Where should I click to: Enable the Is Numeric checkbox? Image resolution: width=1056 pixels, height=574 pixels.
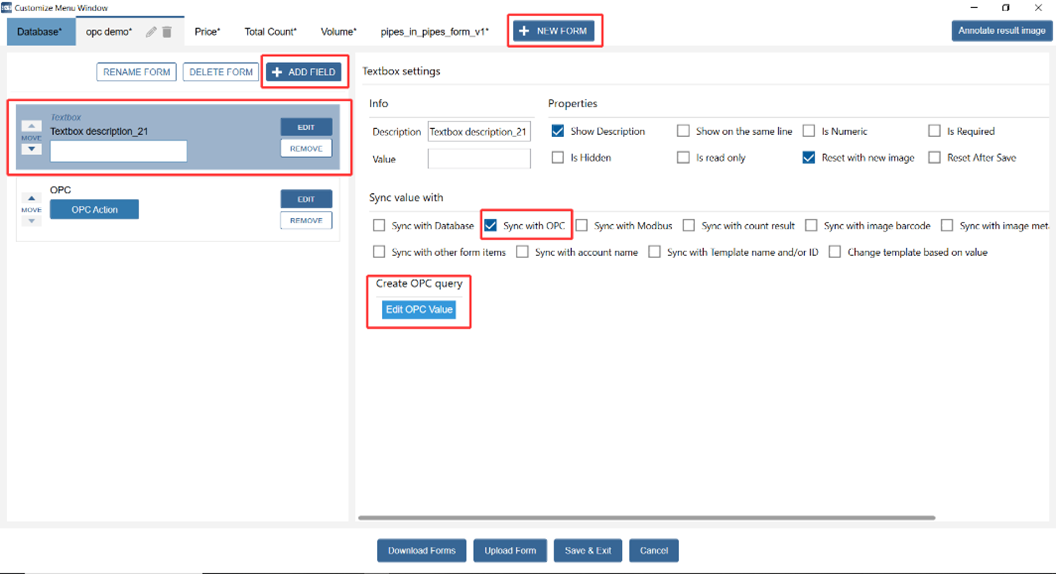809,131
